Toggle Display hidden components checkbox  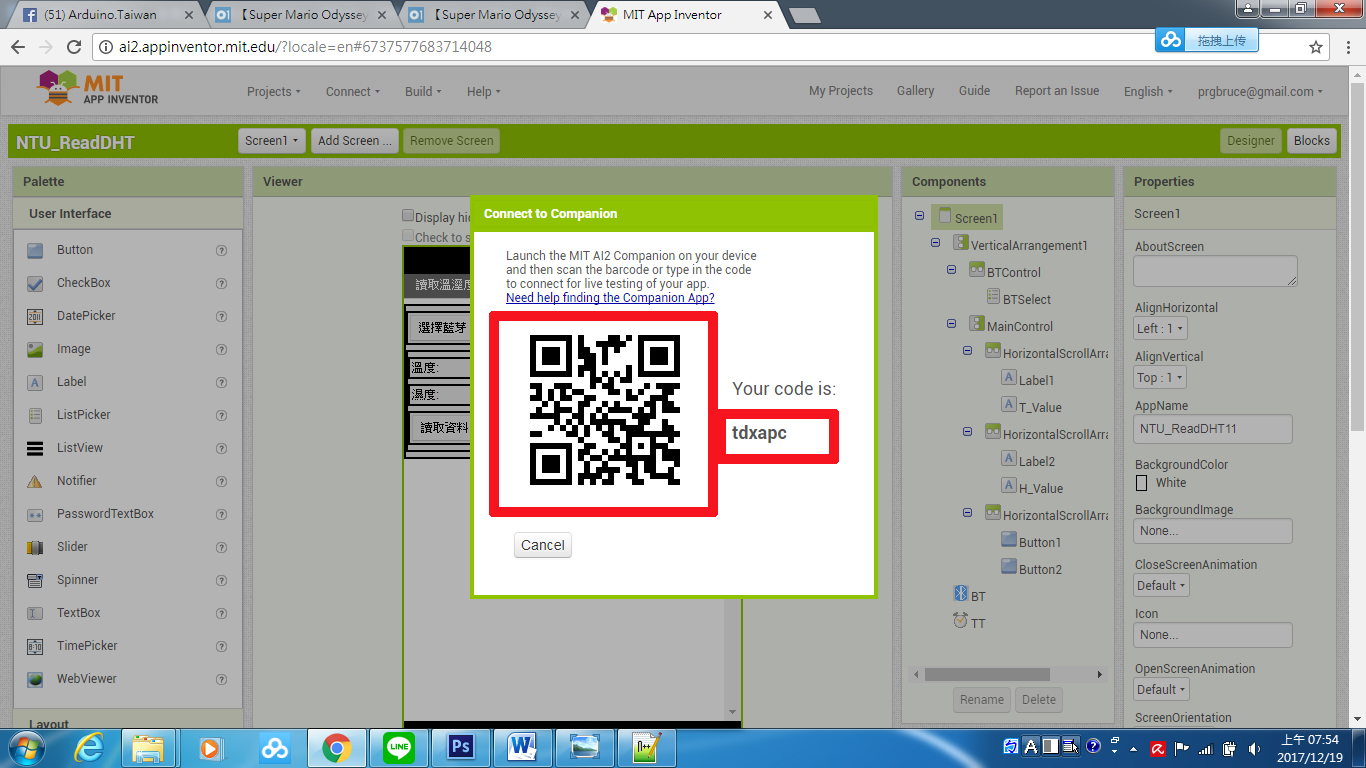(408, 215)
